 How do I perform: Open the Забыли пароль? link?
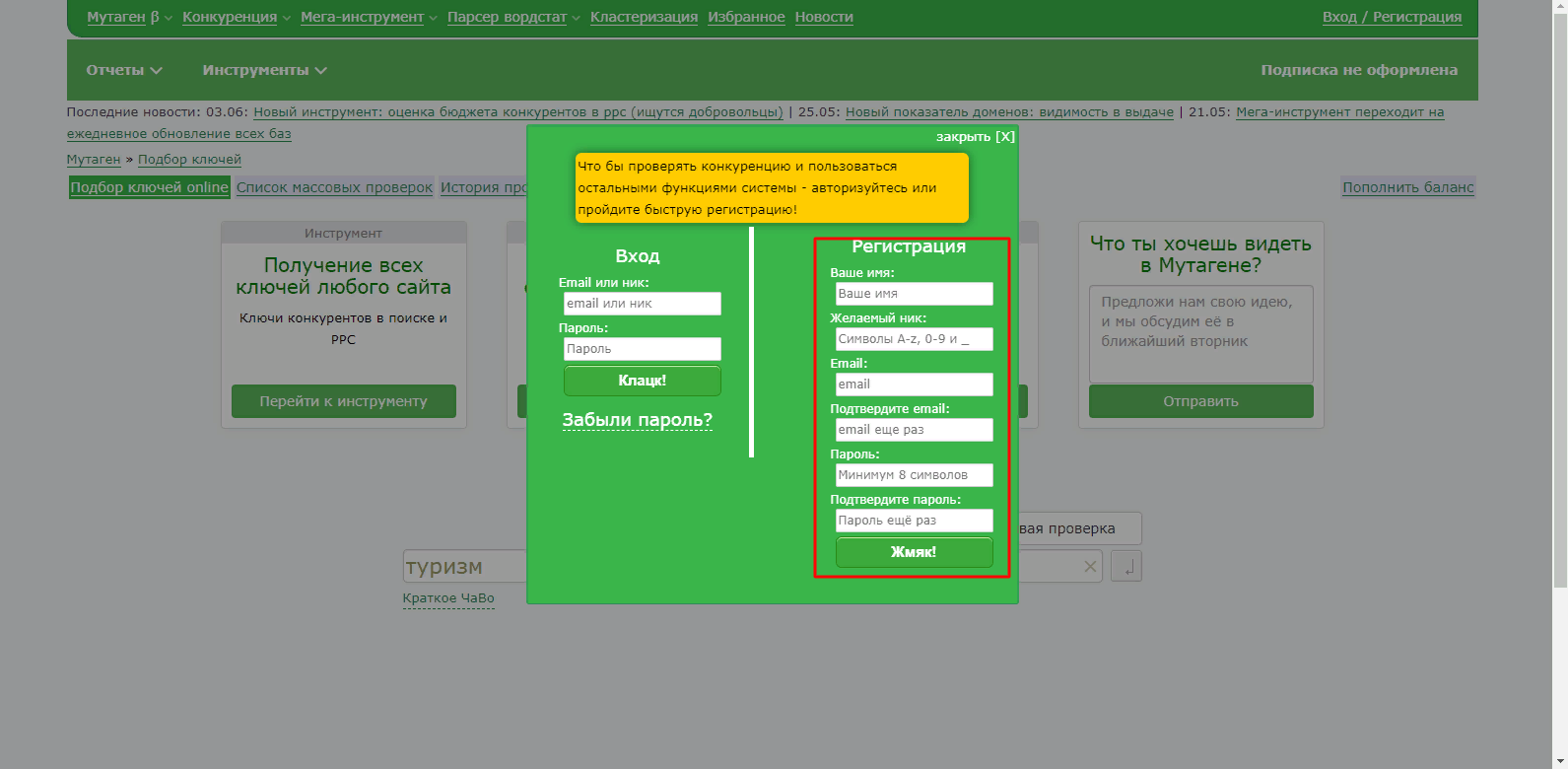[638, 420]
